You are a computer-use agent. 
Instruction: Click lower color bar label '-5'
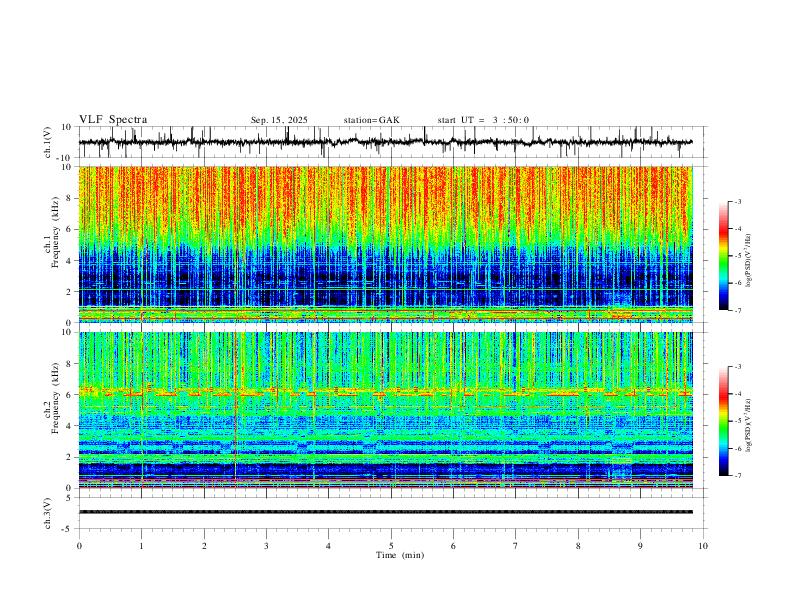tap(738, 421)
